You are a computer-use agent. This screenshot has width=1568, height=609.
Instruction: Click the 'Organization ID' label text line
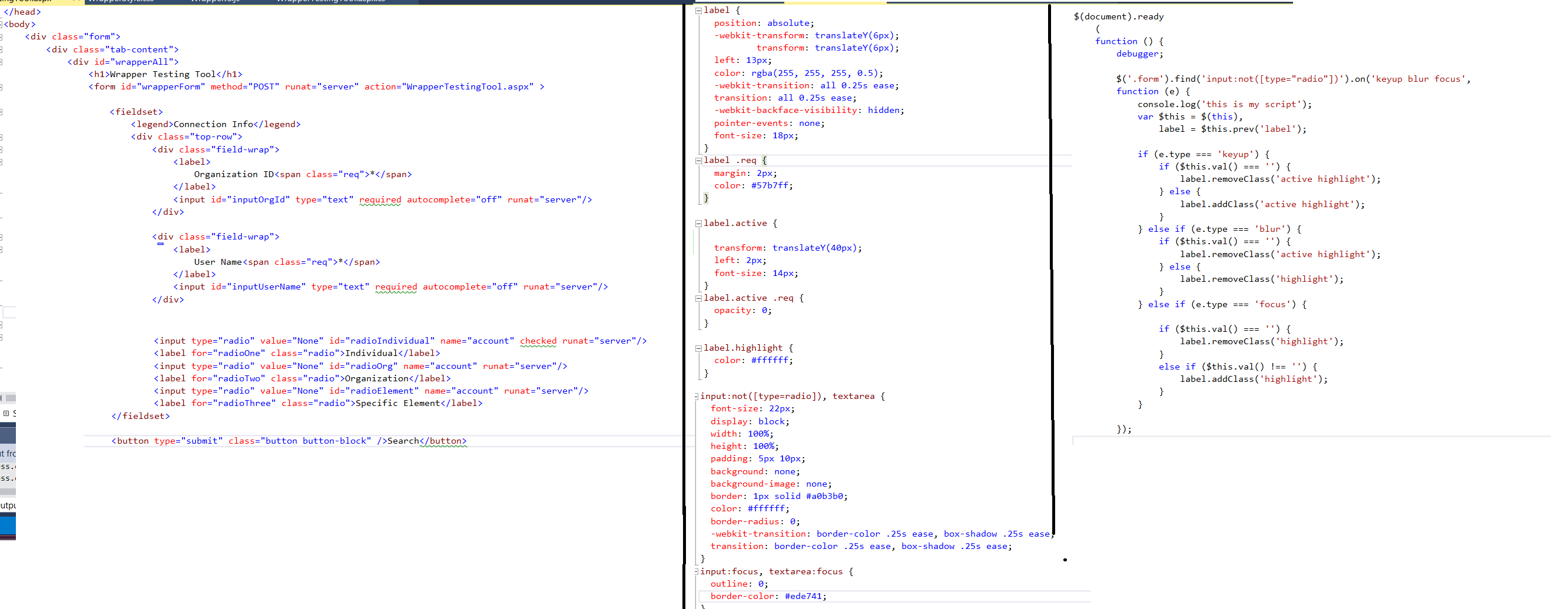[x=303, y=175]
